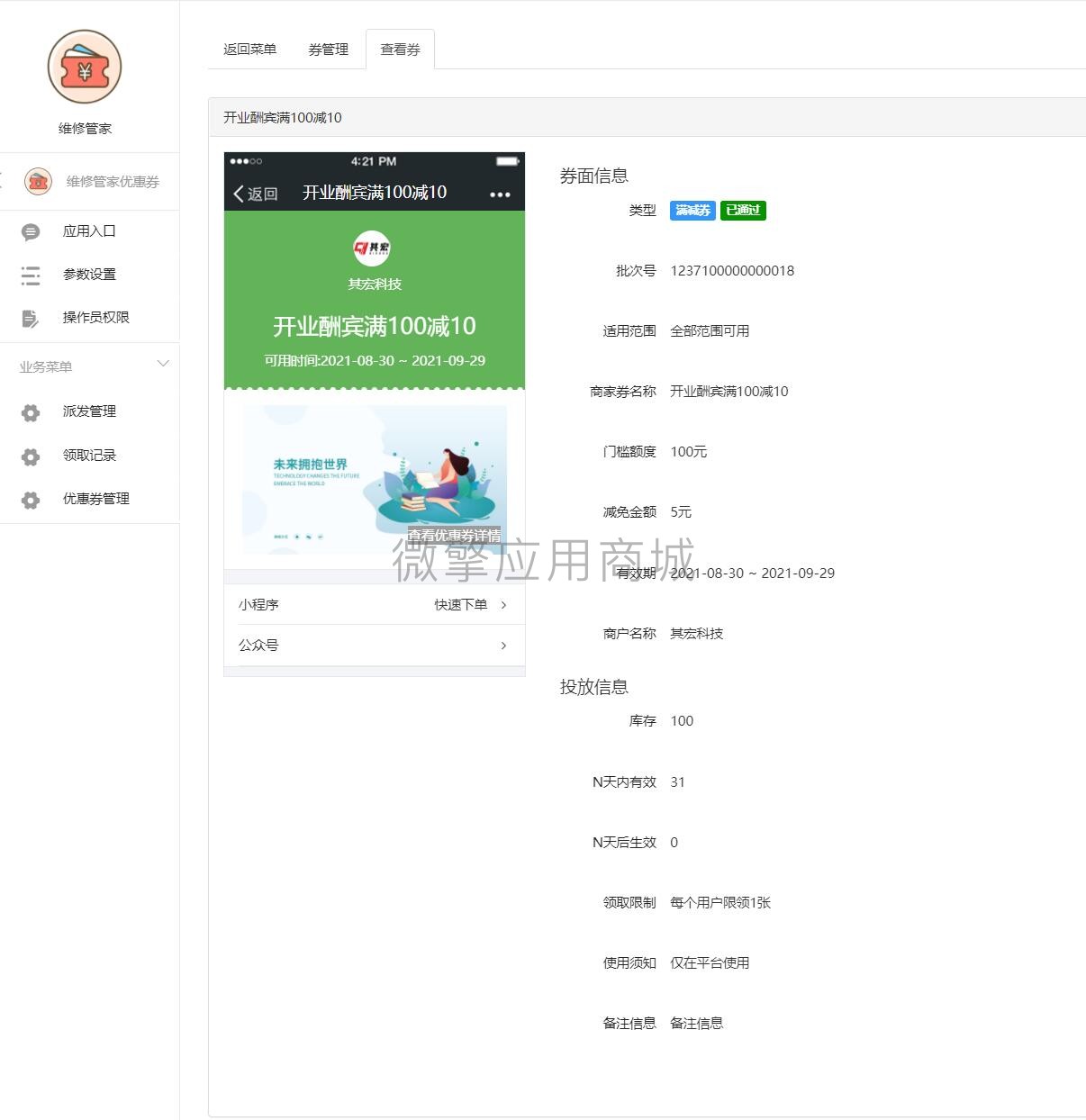The width and height of the screenshot is (1086, 1120).
Task: Click the gear icon beside 派发管理
Action: [31, 412]
